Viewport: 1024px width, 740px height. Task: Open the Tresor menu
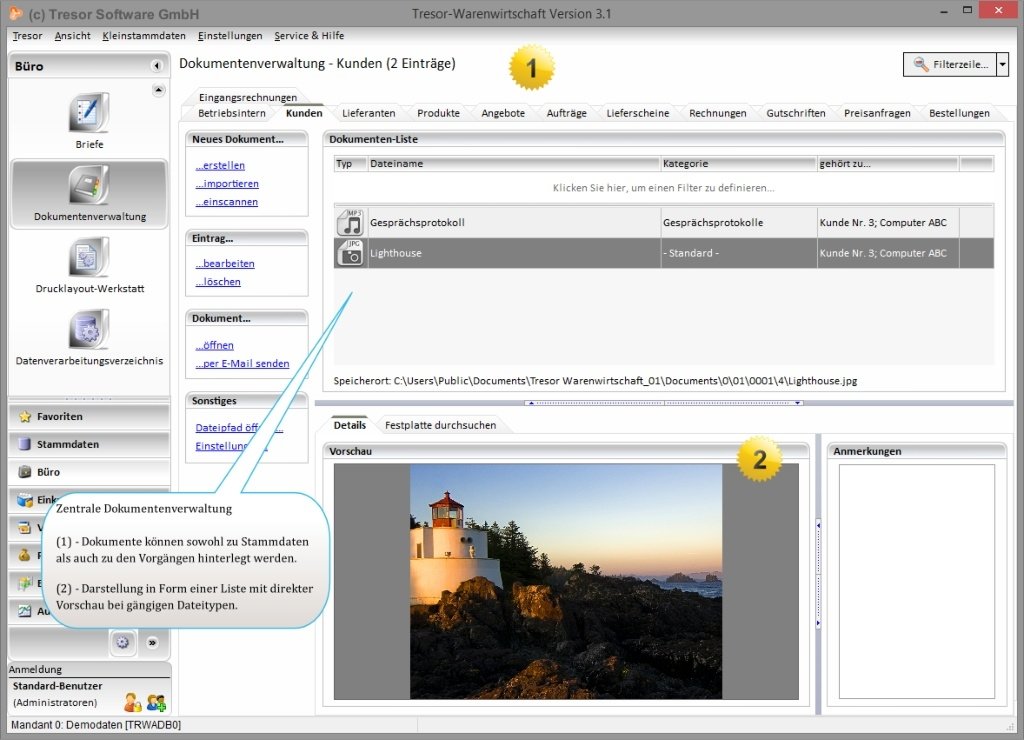click(x=27, y=36)
